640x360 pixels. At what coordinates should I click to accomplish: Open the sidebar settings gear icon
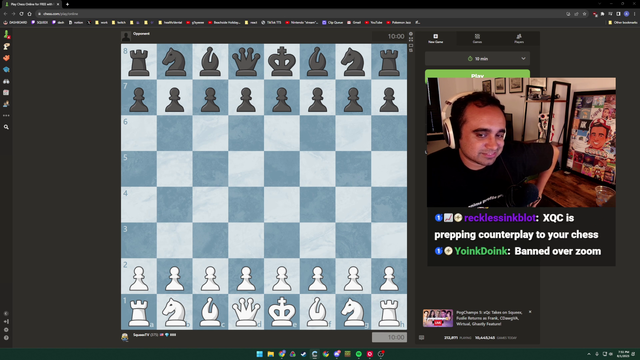click(x=6, y=329)
